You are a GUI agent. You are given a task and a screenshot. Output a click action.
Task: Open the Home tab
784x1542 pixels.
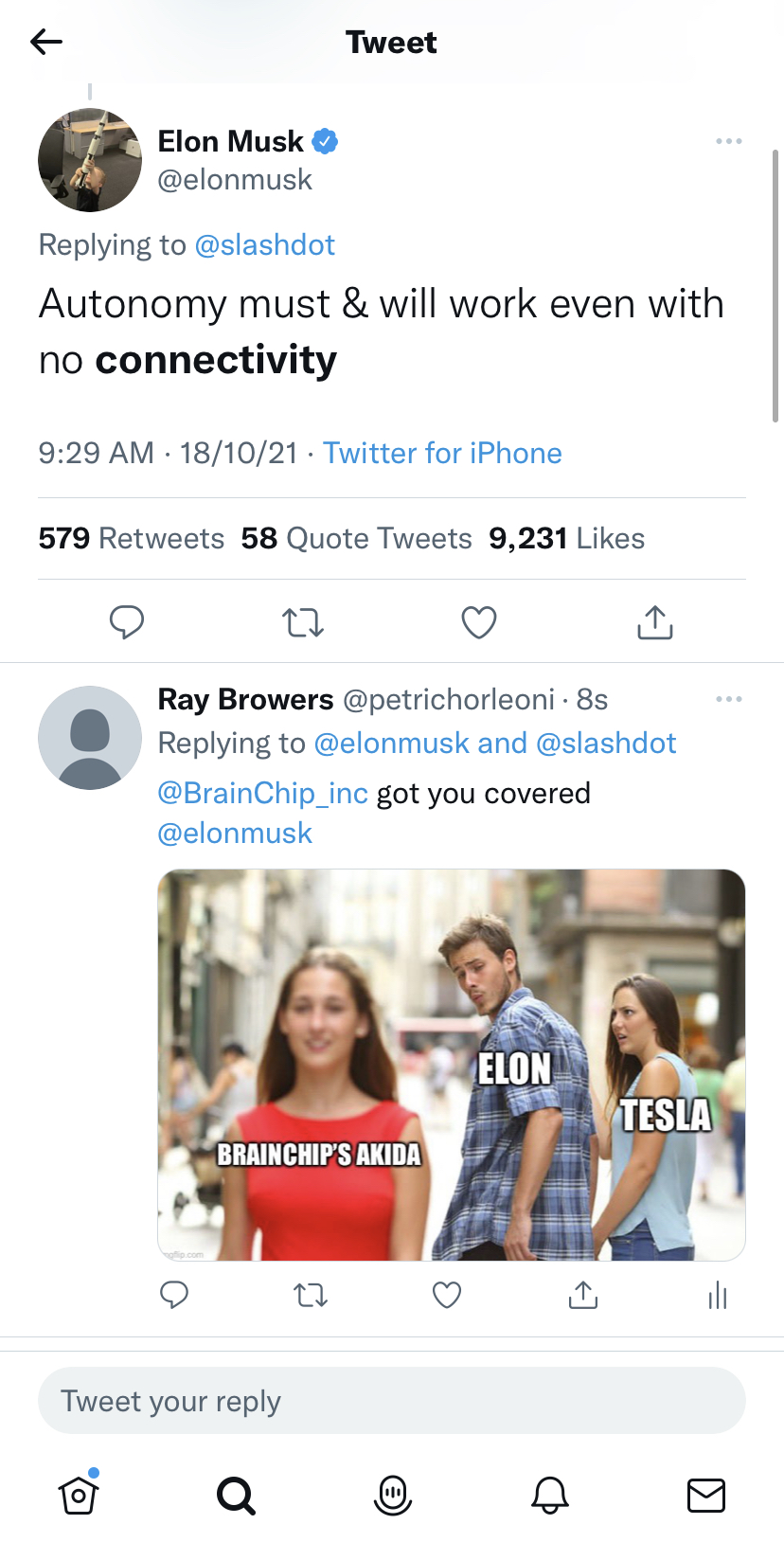(79, 1496)
